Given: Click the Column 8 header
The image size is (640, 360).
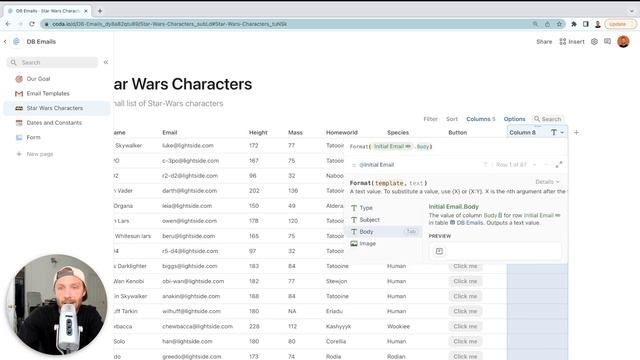Looking at the screenshot, I should click(522, 133).
